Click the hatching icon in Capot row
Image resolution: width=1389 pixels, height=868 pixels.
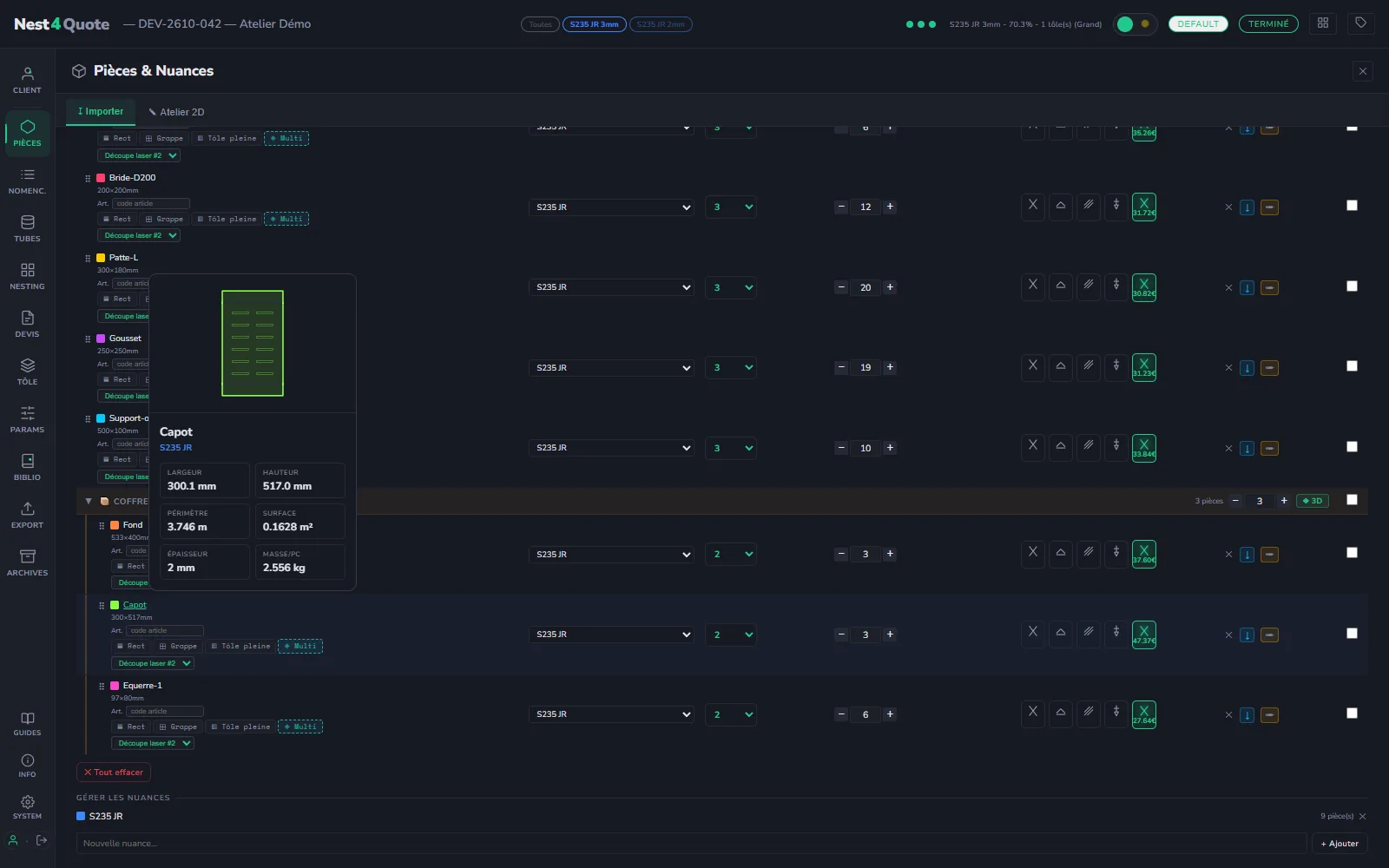point(1089,633)
